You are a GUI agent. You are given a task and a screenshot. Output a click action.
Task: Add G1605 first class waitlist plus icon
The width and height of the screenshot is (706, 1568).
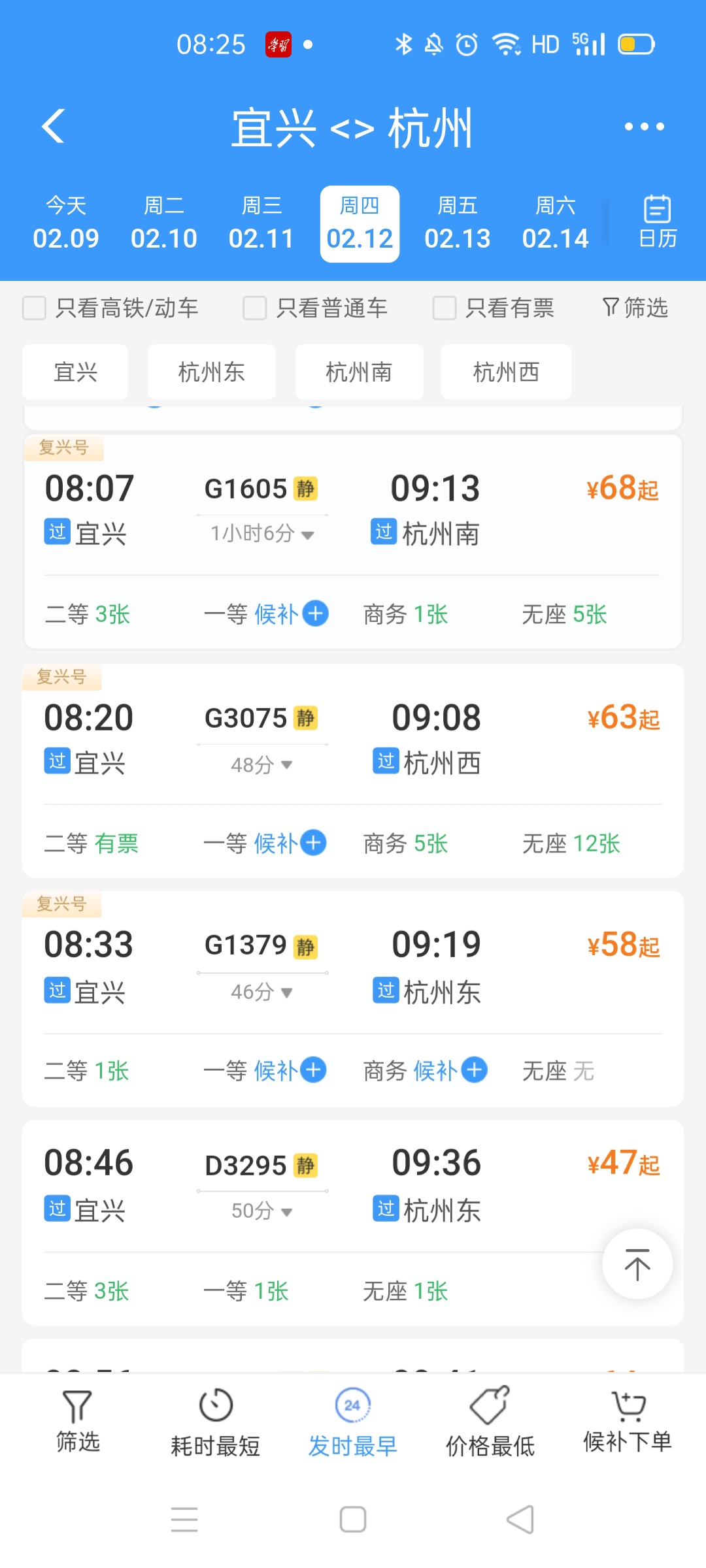coord(316,613)
